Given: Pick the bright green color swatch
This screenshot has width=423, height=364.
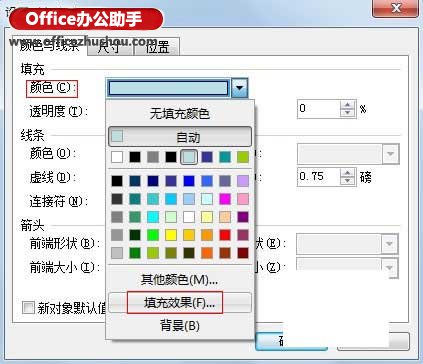Looking at the screenshot, I should pos(153,235).
